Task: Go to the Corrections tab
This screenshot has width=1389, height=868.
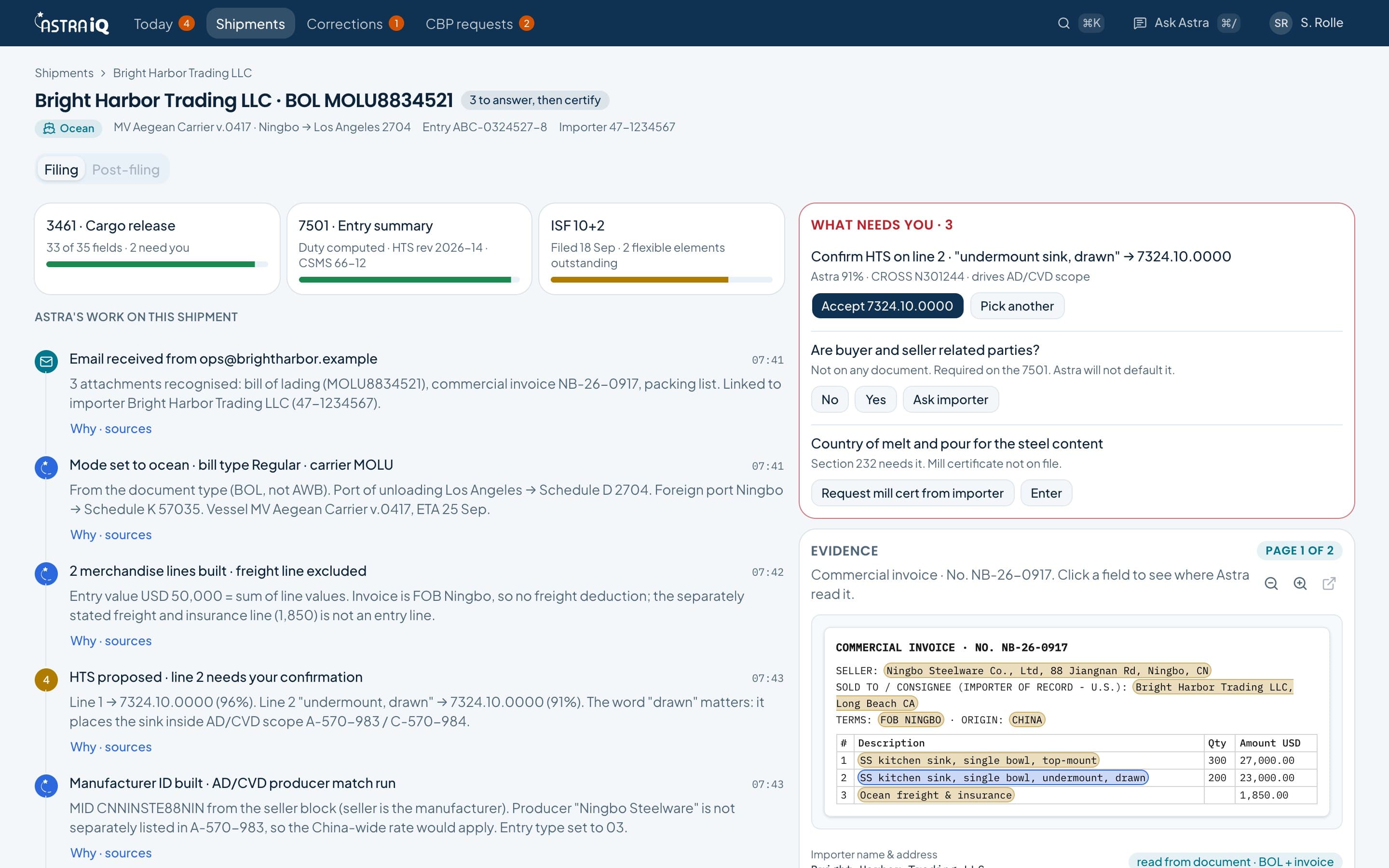Action: coord(355,24)
